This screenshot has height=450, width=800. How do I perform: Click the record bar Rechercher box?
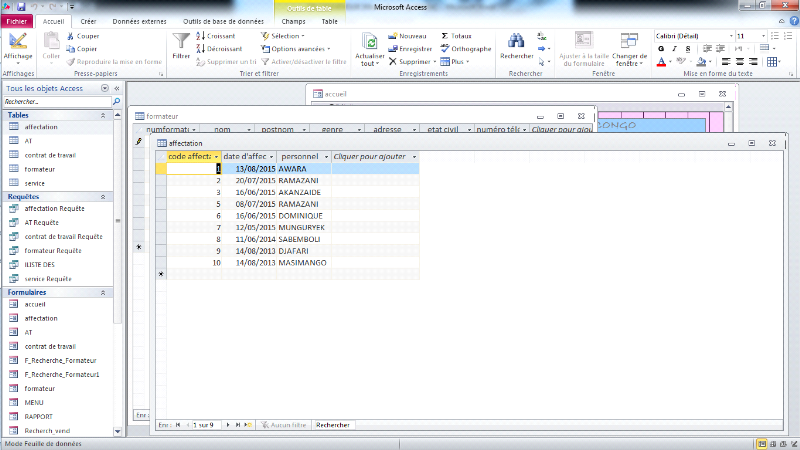tap(333, 424)
